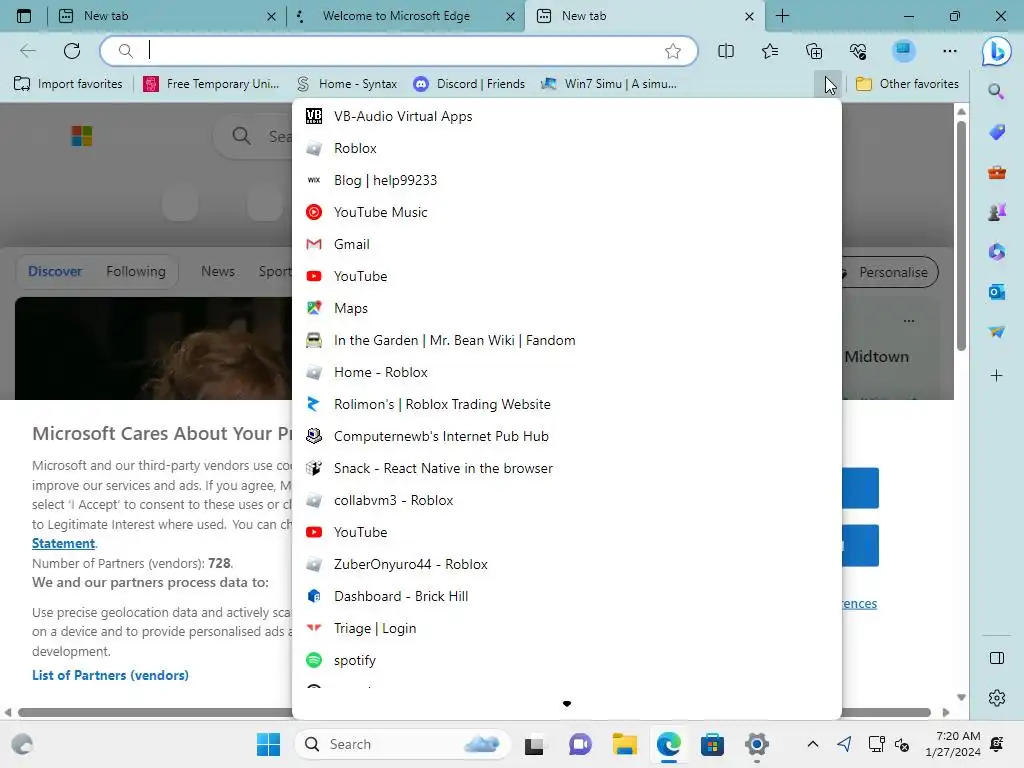Open the Collections icon
This screenshot has height=768, width=1024.
pyautogui.click(x=814, y=51)
